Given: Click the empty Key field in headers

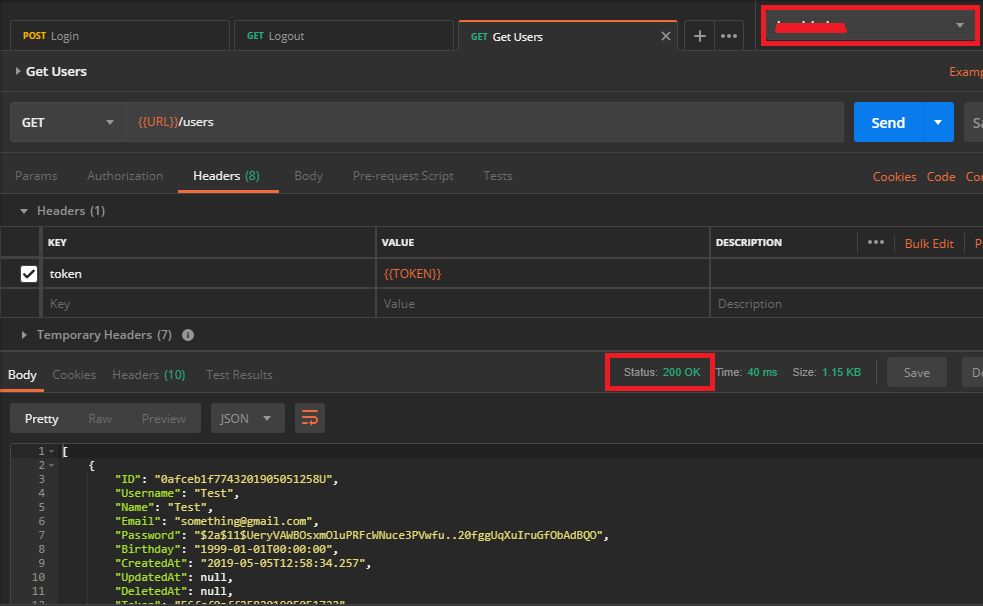Looking at the screenshot, I should coord(209,304).
